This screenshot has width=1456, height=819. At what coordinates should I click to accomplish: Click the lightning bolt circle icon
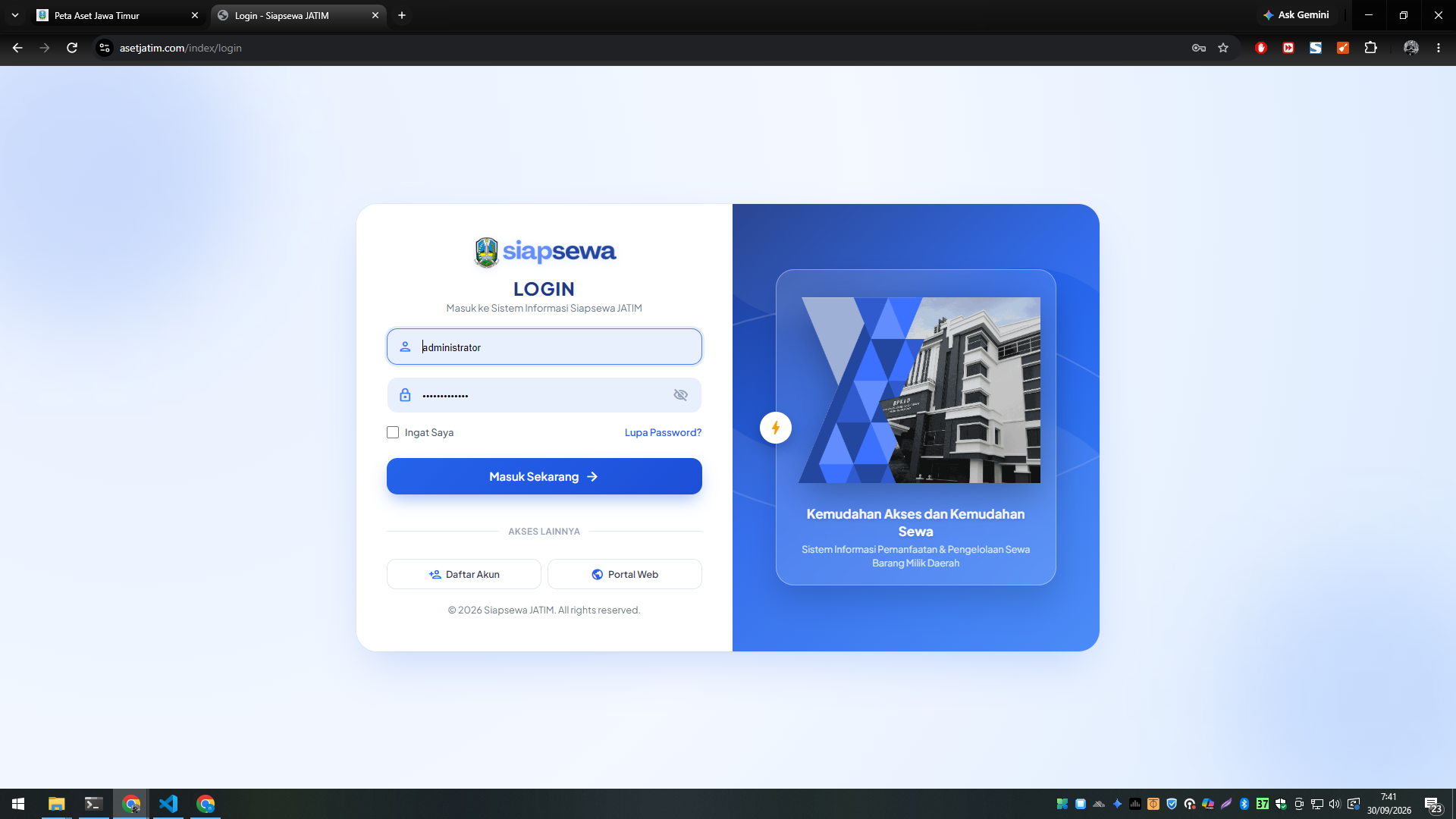(x=776, y=428)
